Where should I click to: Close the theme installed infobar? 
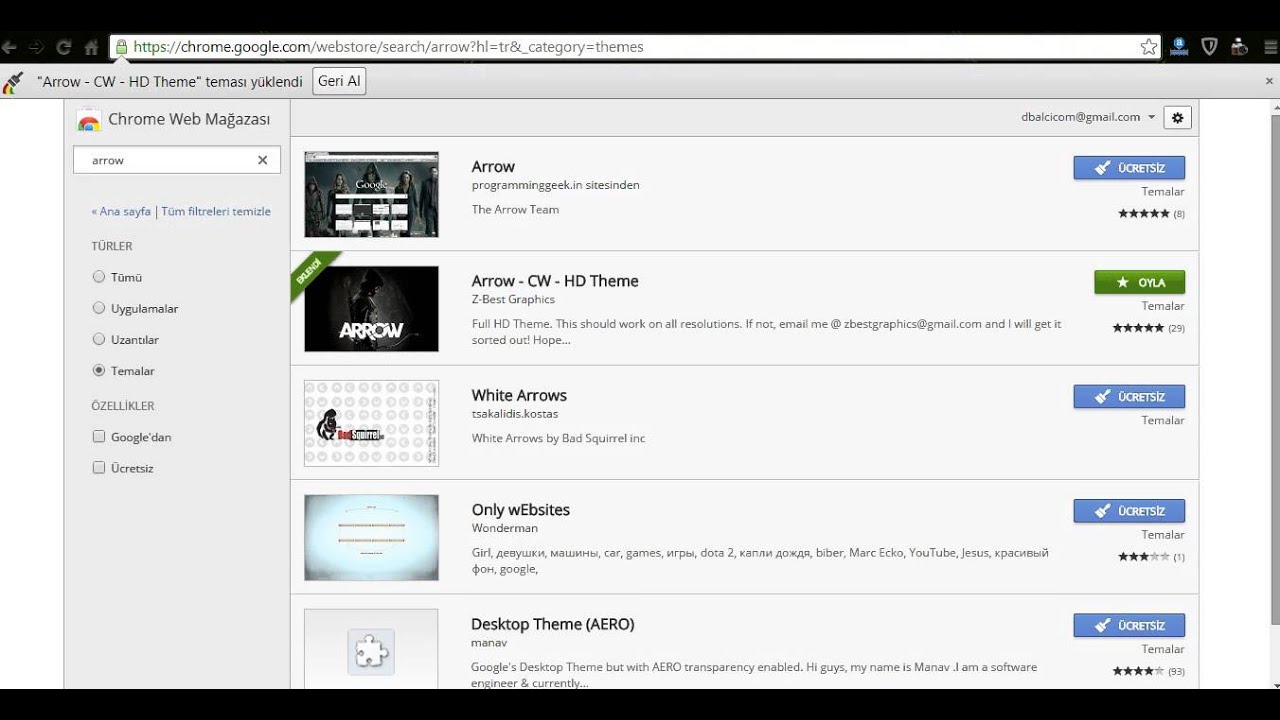[1268, 81]
